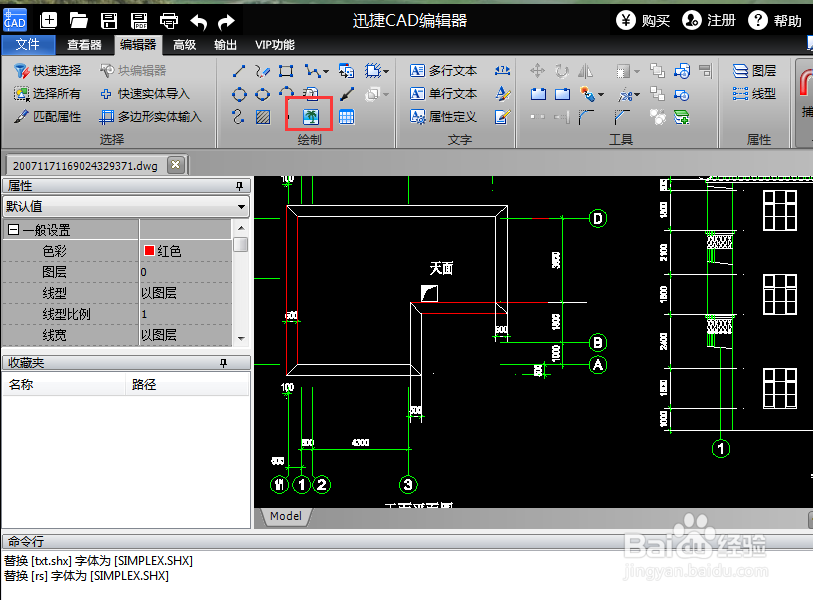Click the Undo arrow icon
This screenshot has width=813, height=600.
(x=199, y=22)
